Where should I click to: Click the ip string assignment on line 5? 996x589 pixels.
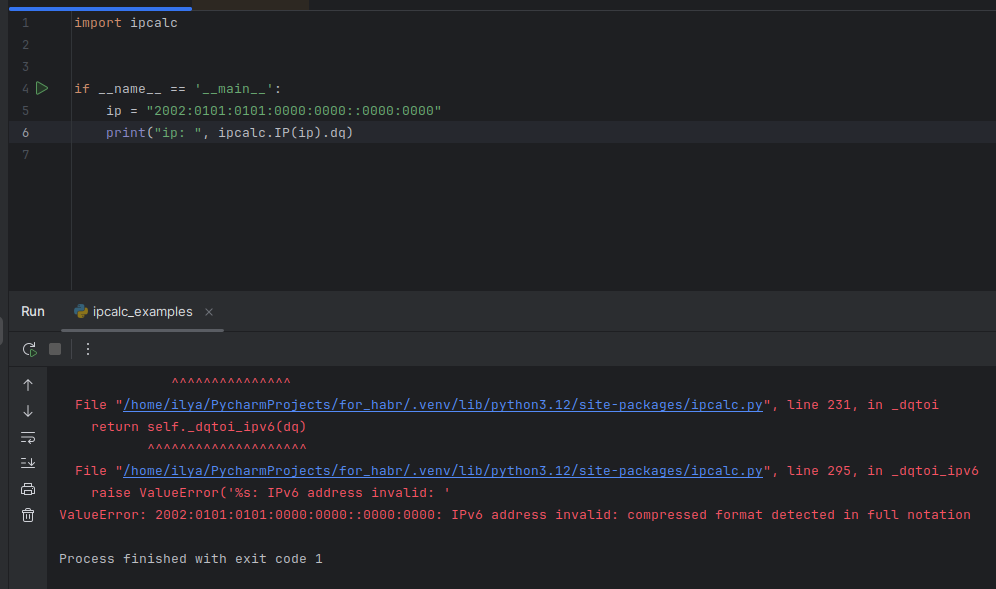(274, 111)
